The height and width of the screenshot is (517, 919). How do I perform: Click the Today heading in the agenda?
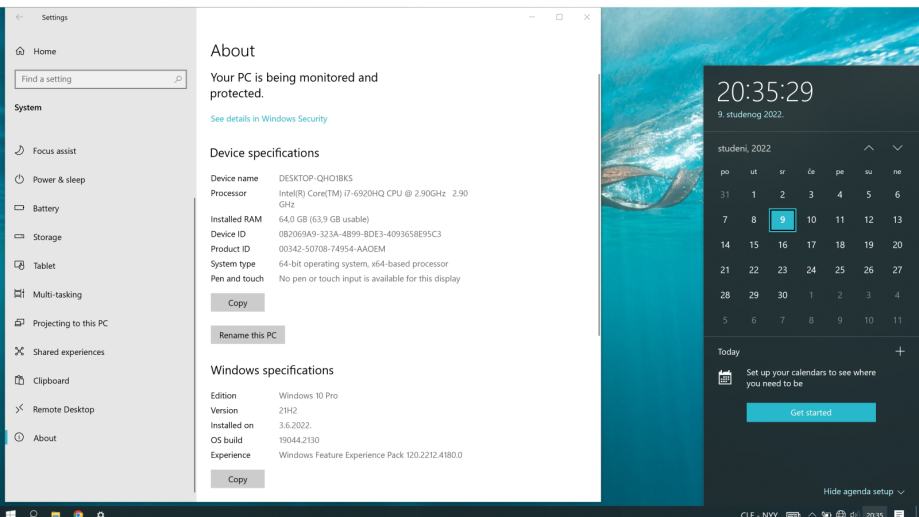tap(729, 352)
